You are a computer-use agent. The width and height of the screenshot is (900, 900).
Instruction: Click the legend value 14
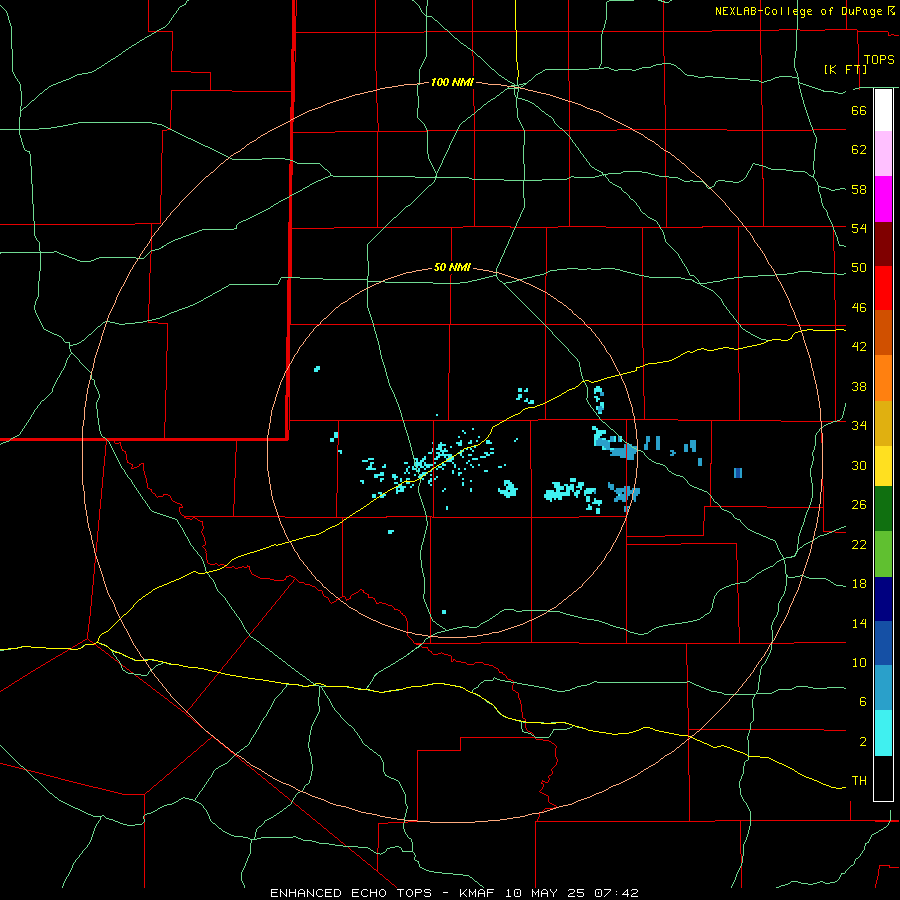pos(859,623)
